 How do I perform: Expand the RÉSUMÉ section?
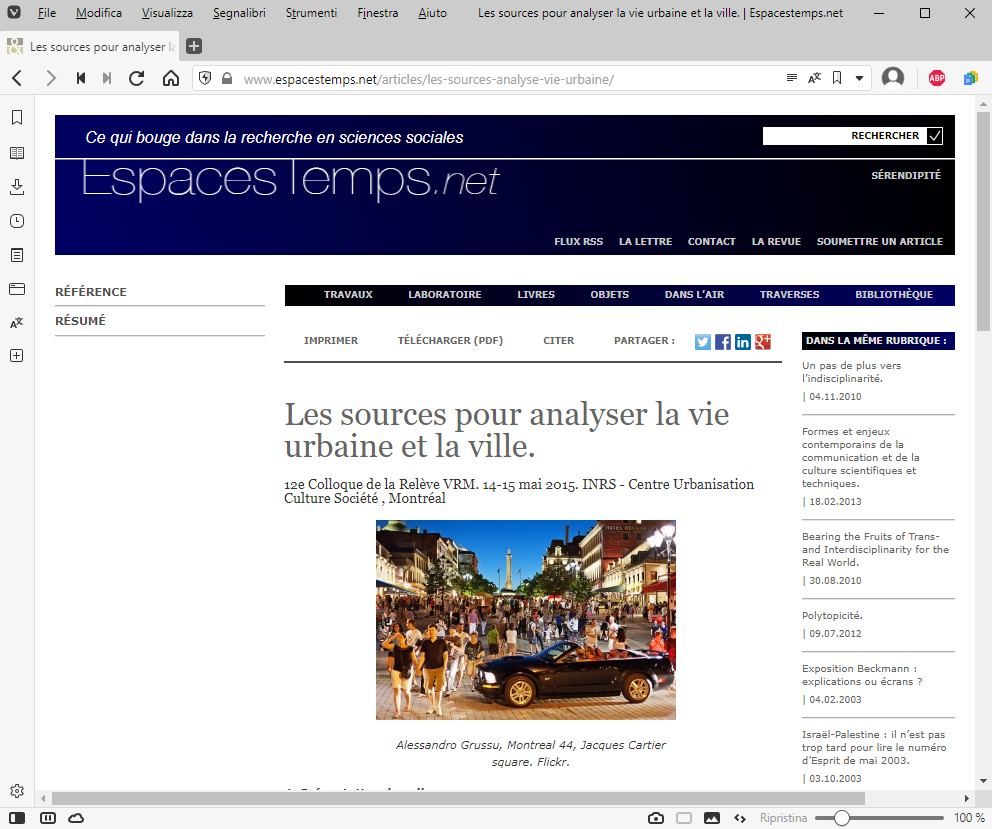80,321
